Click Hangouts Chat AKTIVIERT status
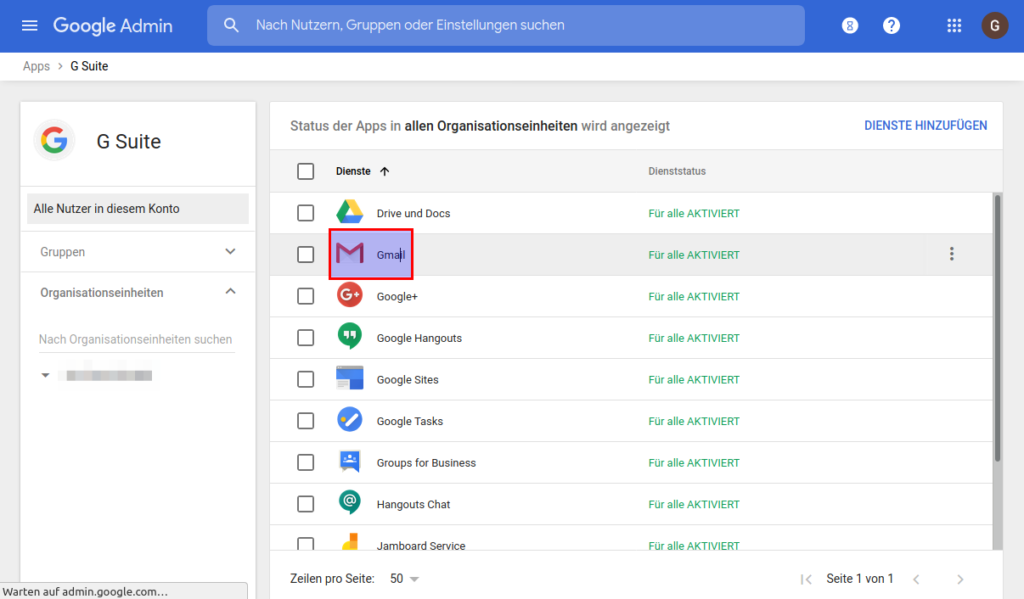The width and height of the screenshot is (1024, 599). (x=694, y=504)
